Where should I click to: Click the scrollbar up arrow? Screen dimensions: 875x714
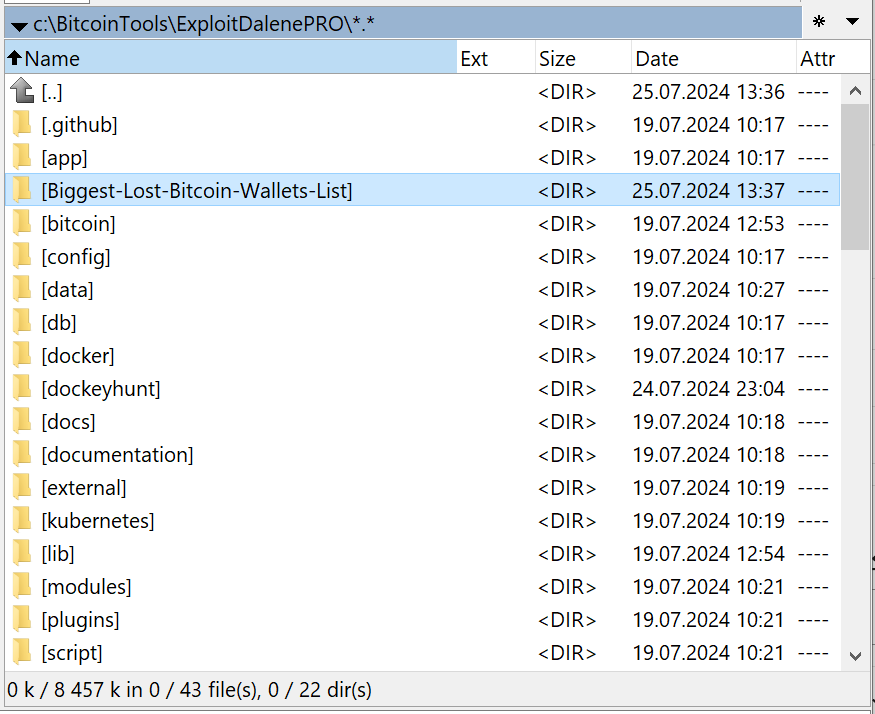click(x=855, y=90)
